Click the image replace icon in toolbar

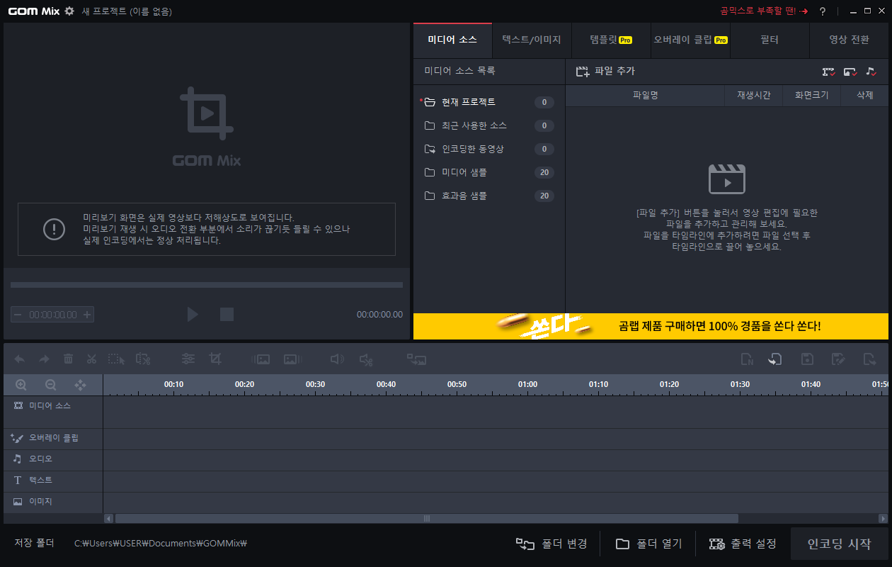tap(416, 359)
